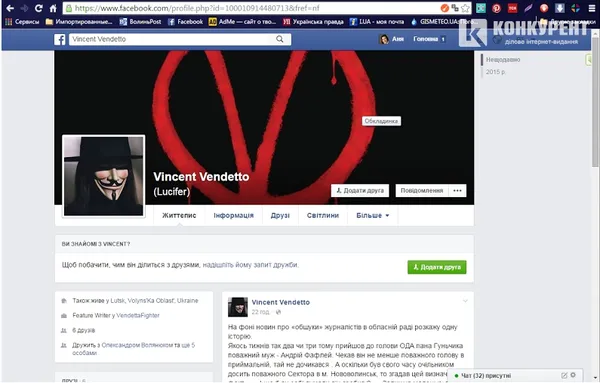Image resolution: width=600 pixels, height=383 pixels.
Task: Open the Сервисы apps shortcut
Action: (x=22, y=22)
